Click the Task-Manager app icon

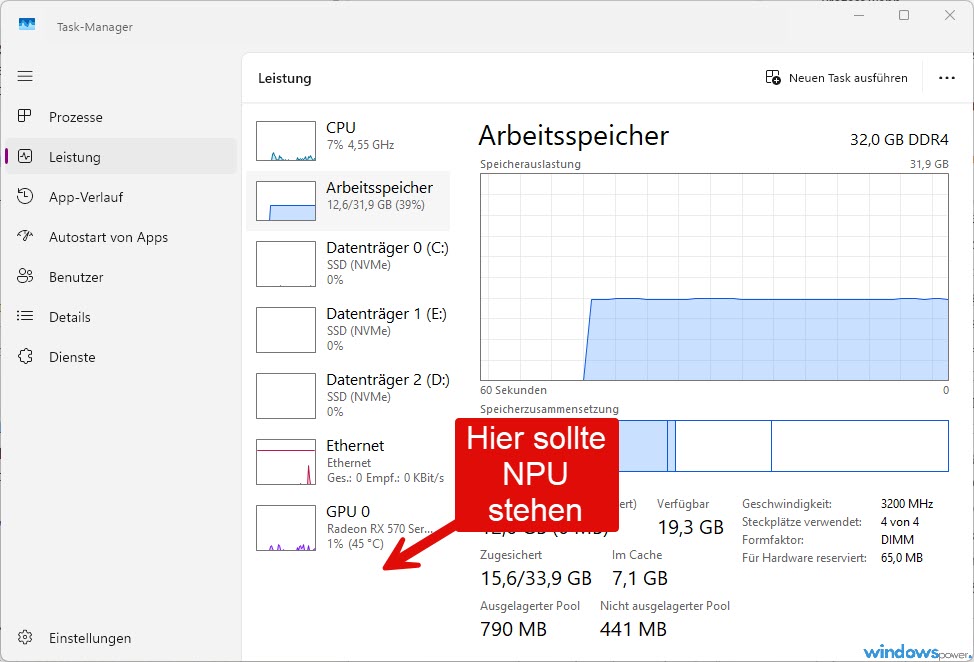point(27,24)
